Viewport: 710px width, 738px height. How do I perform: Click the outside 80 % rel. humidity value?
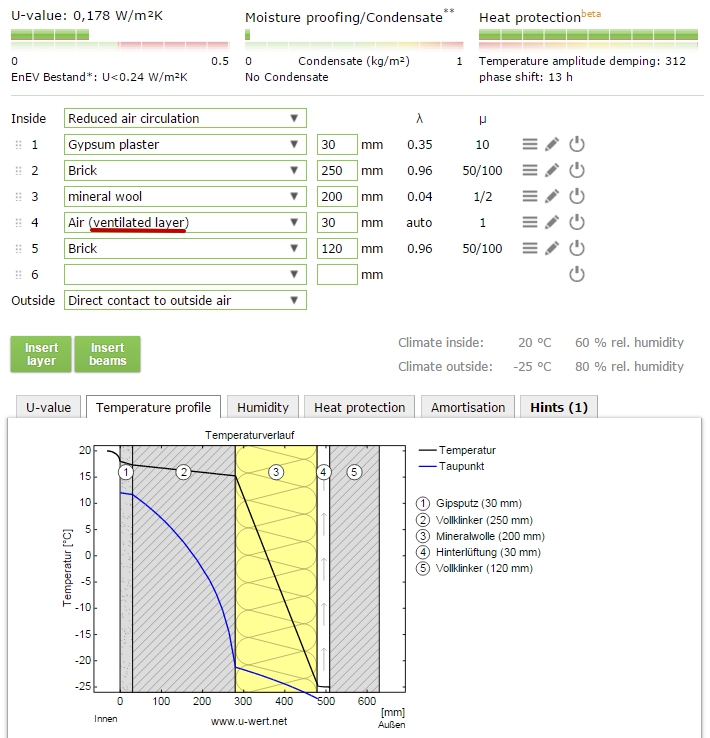coord(629,367)
